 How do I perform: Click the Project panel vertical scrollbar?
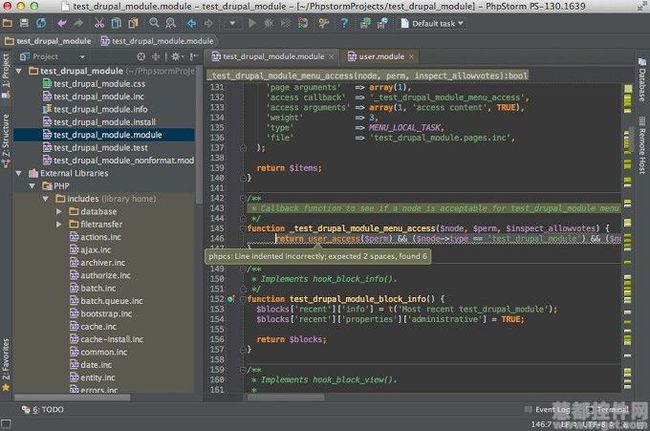pyautogui.click(x=199, y=134)
